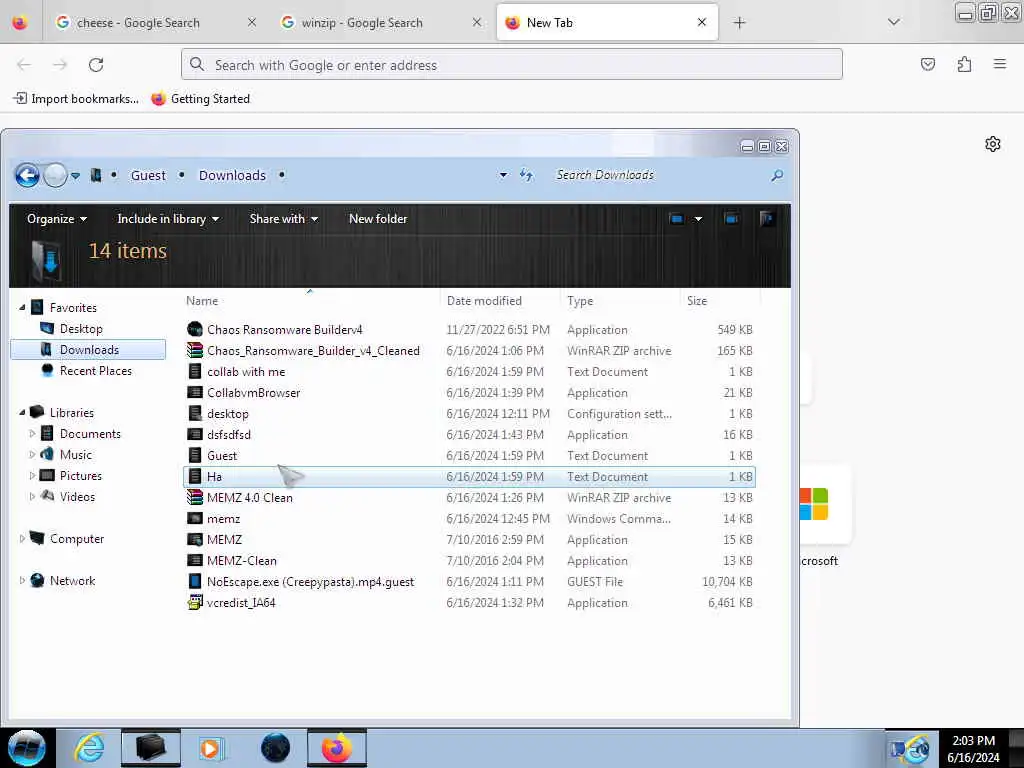
Task: Collapse the Favorites tree section
Action: [22, 308]
